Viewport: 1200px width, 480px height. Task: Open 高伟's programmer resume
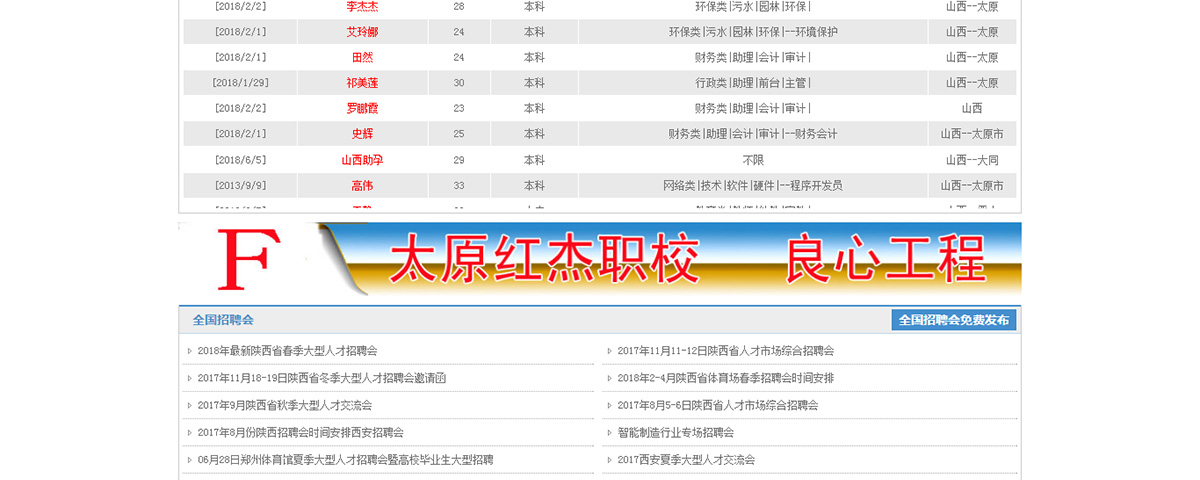[x=361, y=186]
